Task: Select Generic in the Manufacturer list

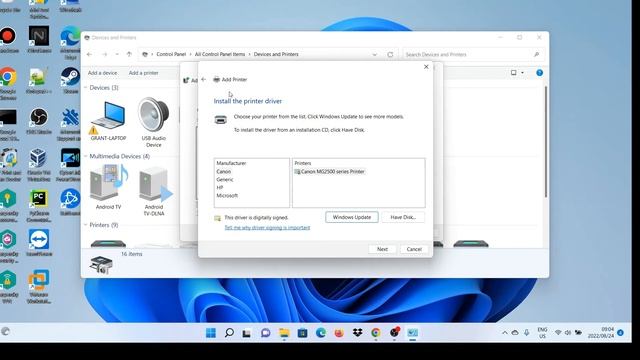Action: coord(225,180)
